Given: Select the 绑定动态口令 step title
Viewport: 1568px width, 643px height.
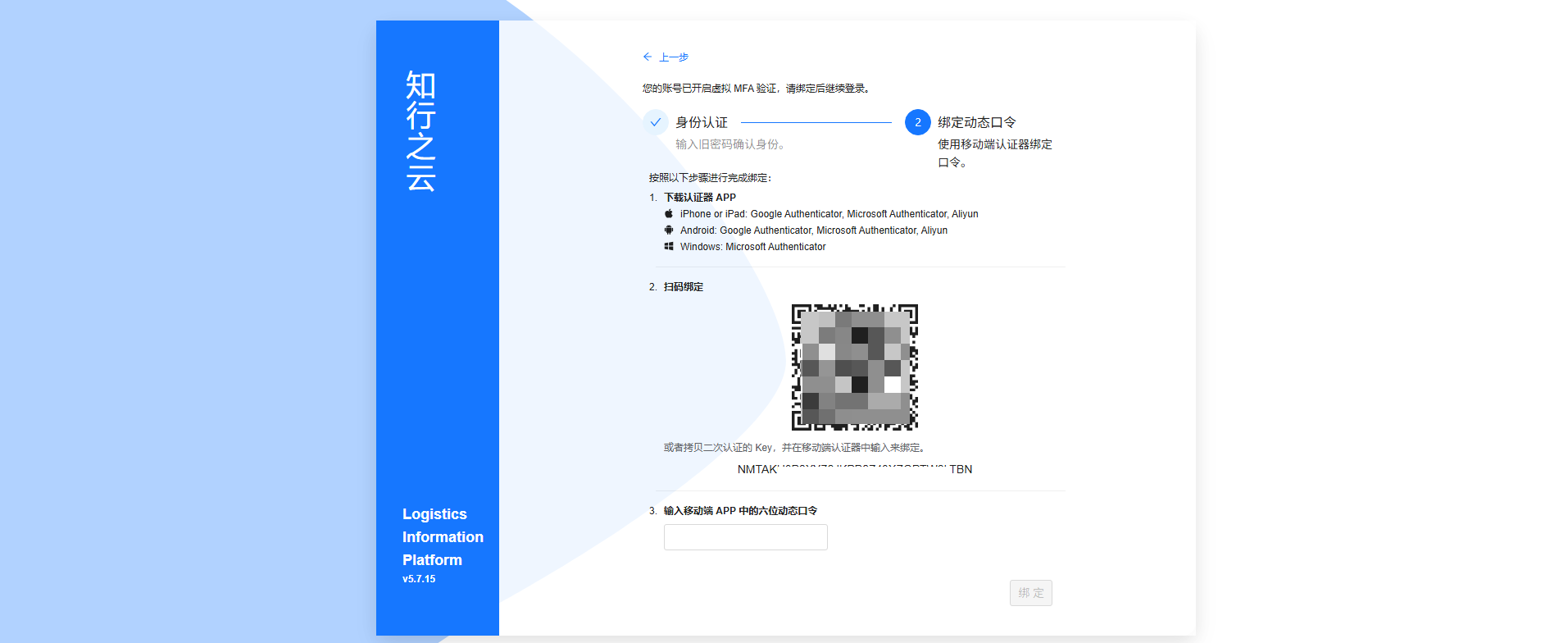Looking at the screenshot, I should pos(977,122).
